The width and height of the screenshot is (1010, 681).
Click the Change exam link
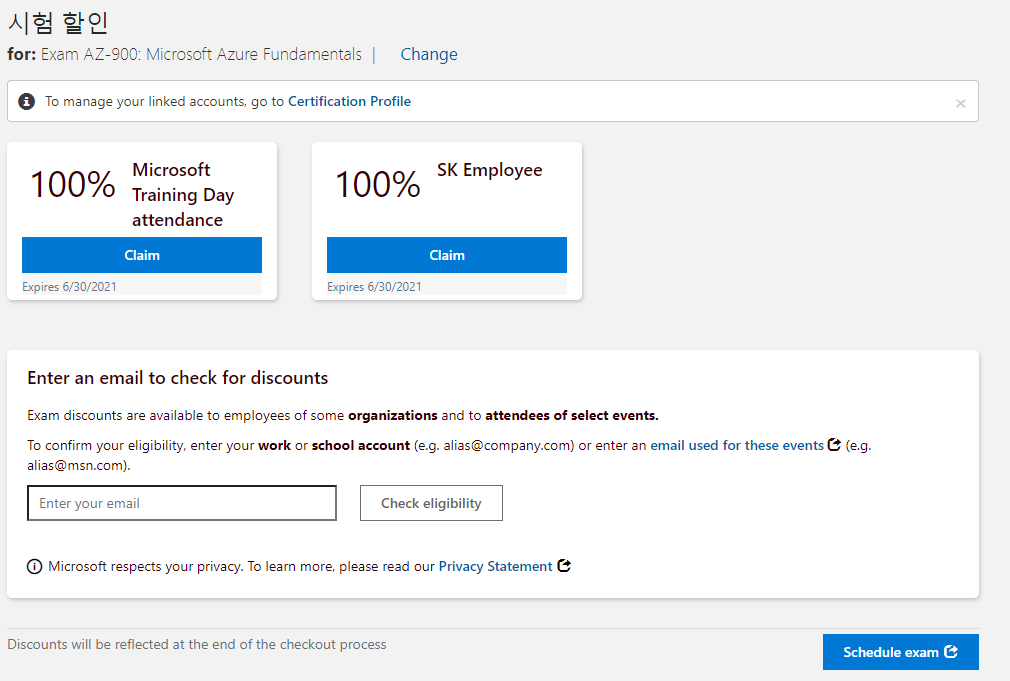[x=429, y=54]
